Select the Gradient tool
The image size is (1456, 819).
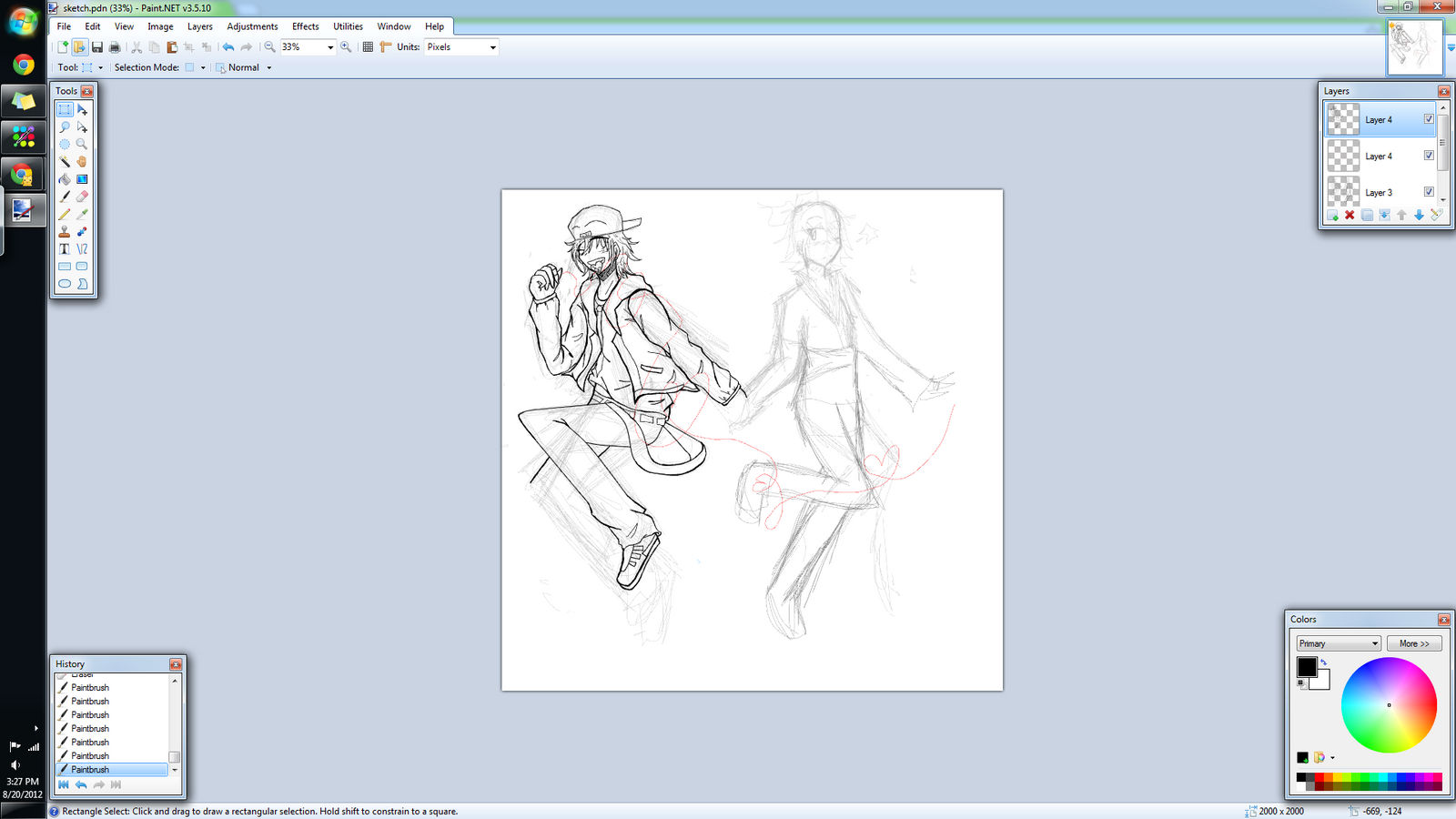[82, 179]
